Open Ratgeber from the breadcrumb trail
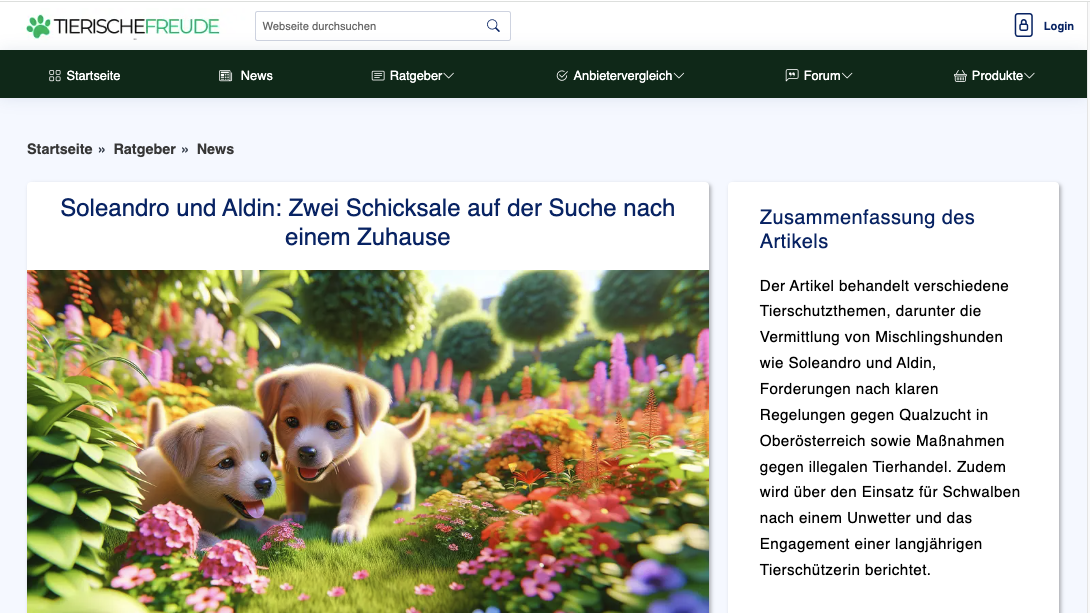Image resolution: width=1090 pixels, height=613 pixels. [144, 148]
